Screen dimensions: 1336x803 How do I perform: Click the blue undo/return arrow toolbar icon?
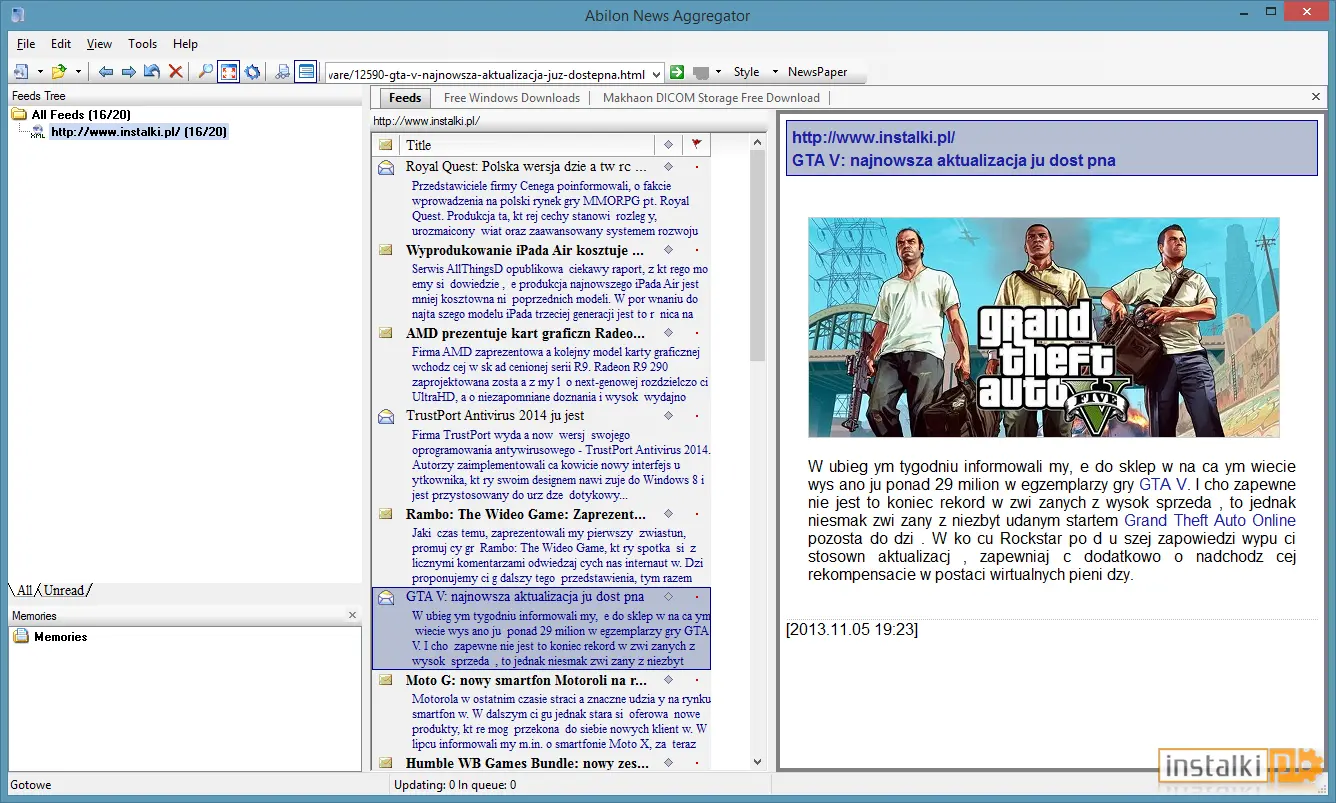[152, 72]
